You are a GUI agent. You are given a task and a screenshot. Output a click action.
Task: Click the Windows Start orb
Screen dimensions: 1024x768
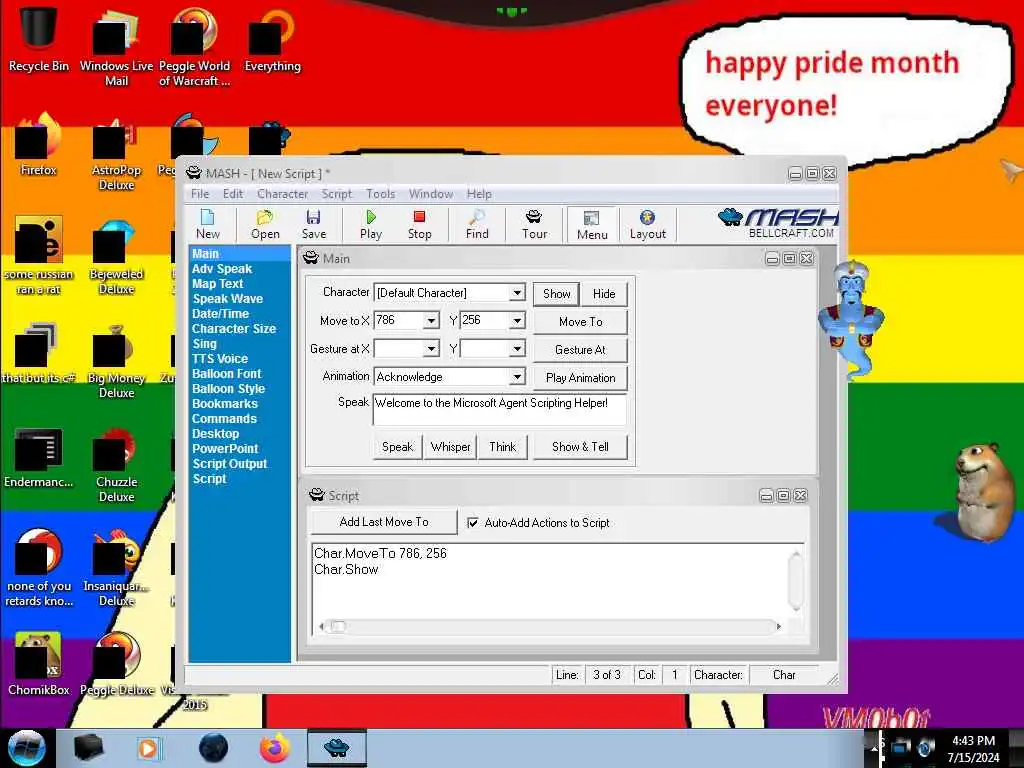coord(26,748)
